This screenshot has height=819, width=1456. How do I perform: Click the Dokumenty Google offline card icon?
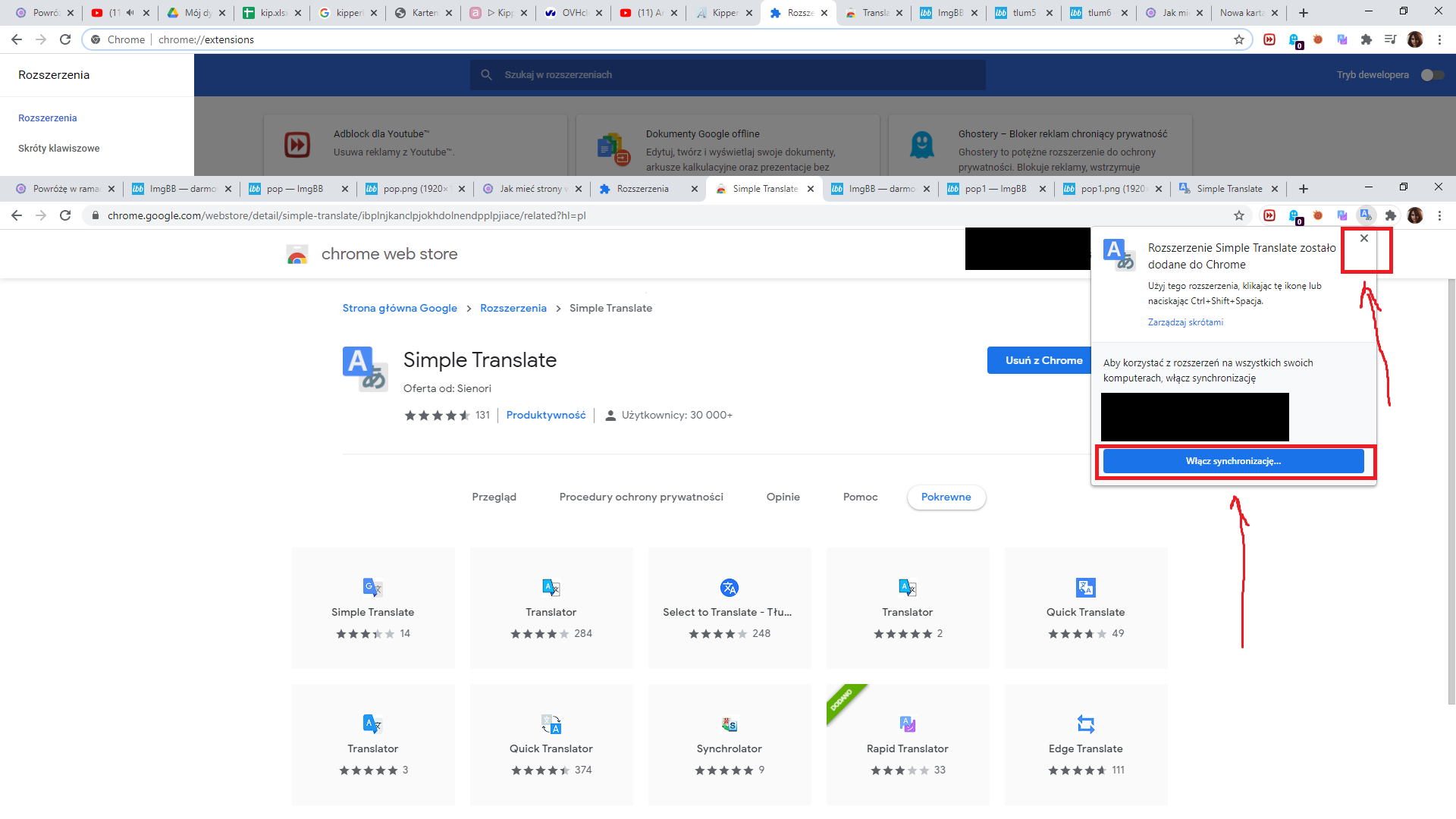tap(613, 149)
